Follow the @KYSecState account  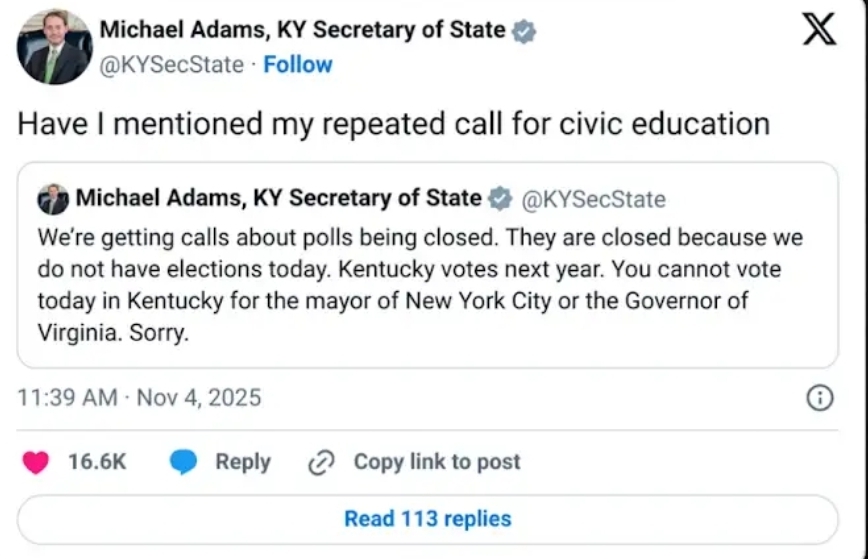click(298, 65)
